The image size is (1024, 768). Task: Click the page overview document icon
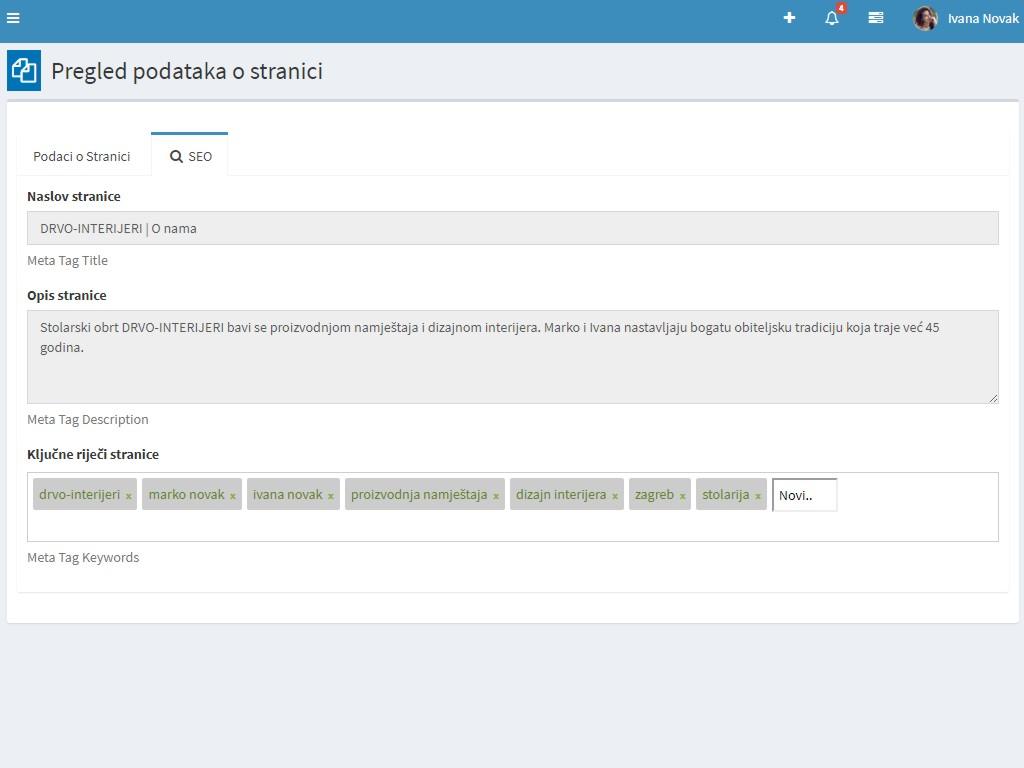pyautogui.click(x=24, y=71)
